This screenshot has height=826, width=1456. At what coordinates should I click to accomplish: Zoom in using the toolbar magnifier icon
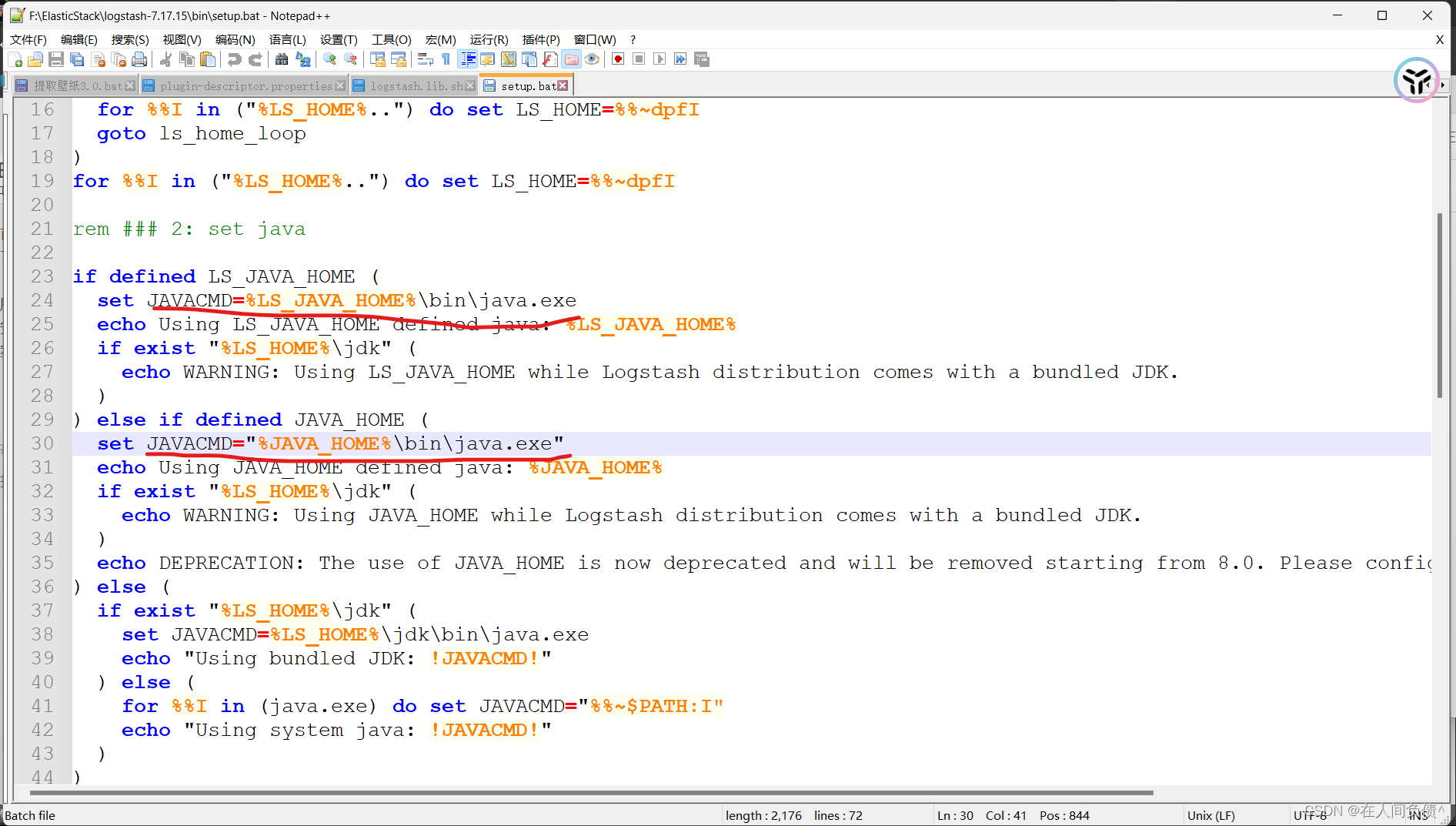tap(329, 59)
